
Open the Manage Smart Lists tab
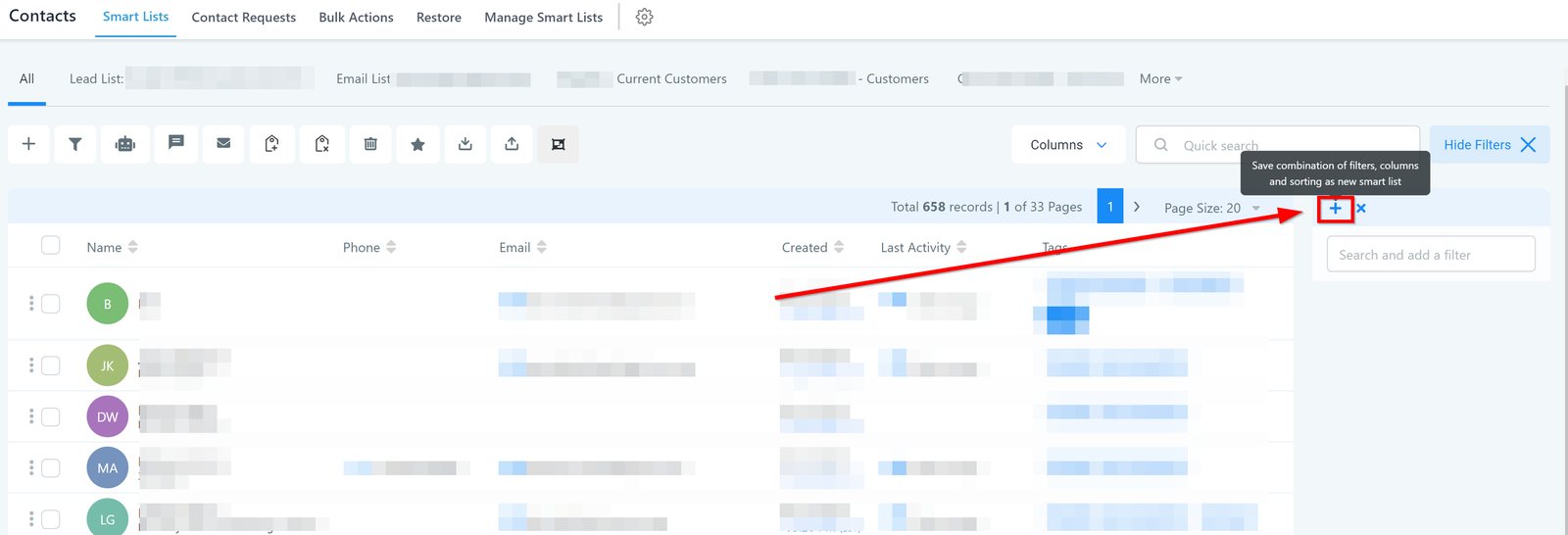[543, 18]
